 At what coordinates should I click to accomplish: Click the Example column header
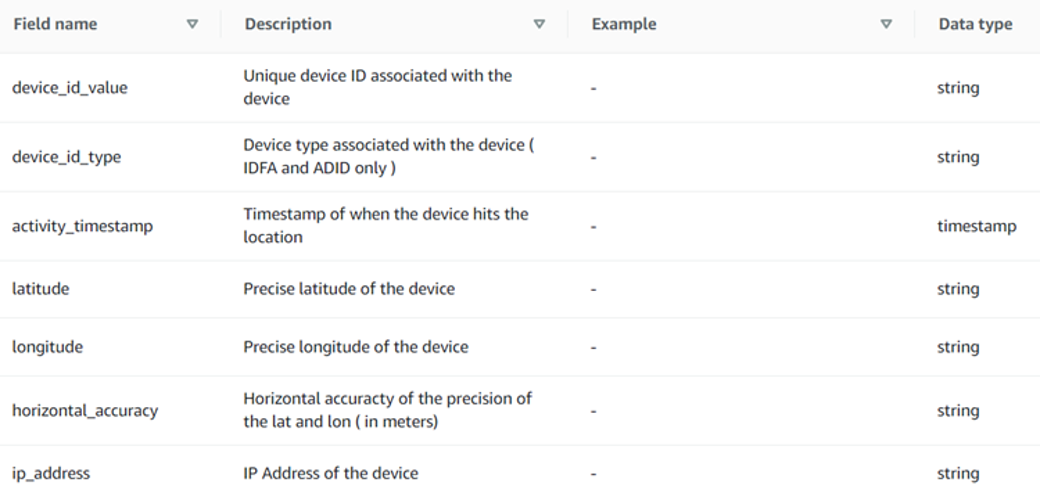[x=624, y=25]
